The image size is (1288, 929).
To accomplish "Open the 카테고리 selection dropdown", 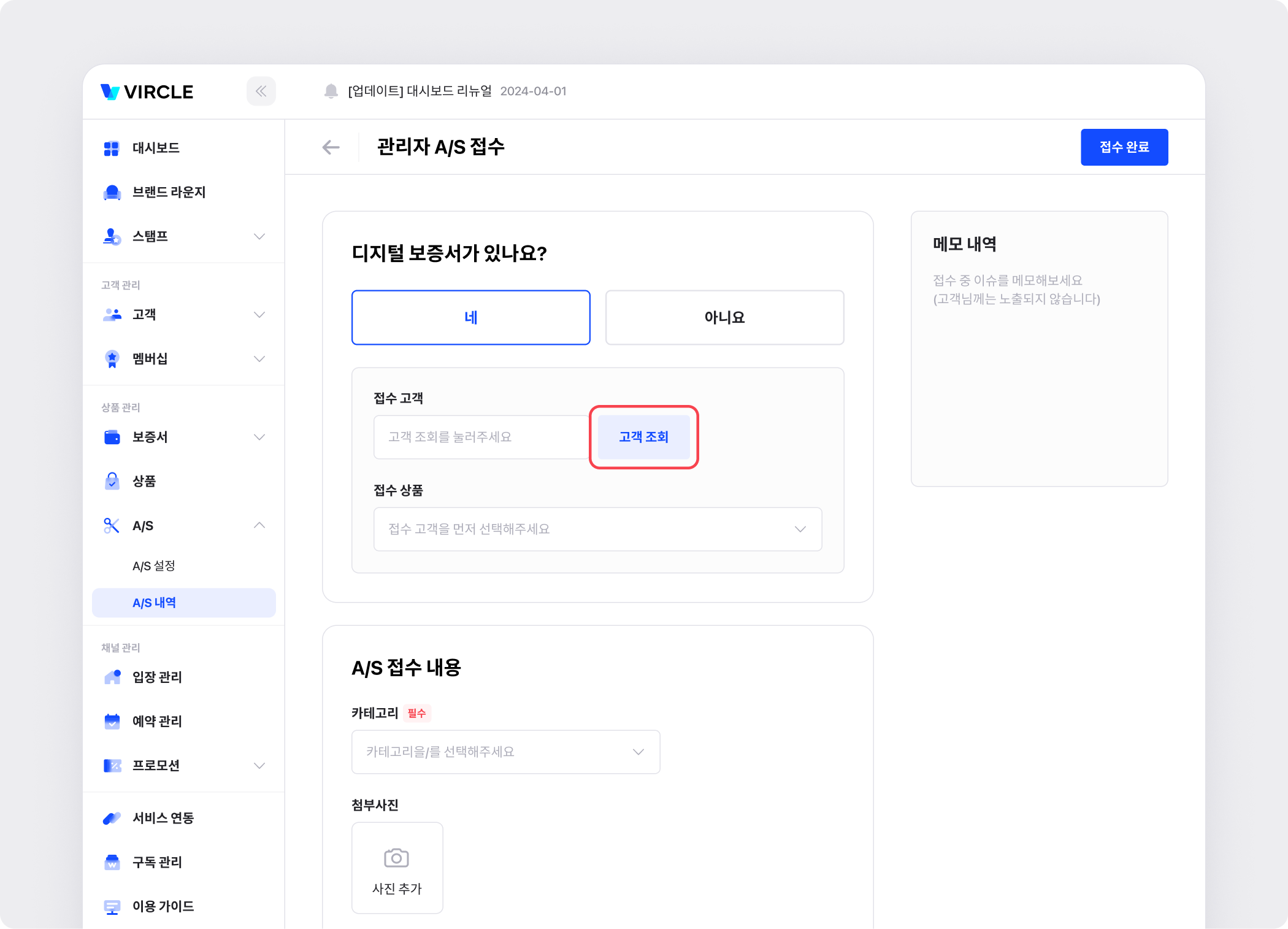I will [x=505, y=752].
